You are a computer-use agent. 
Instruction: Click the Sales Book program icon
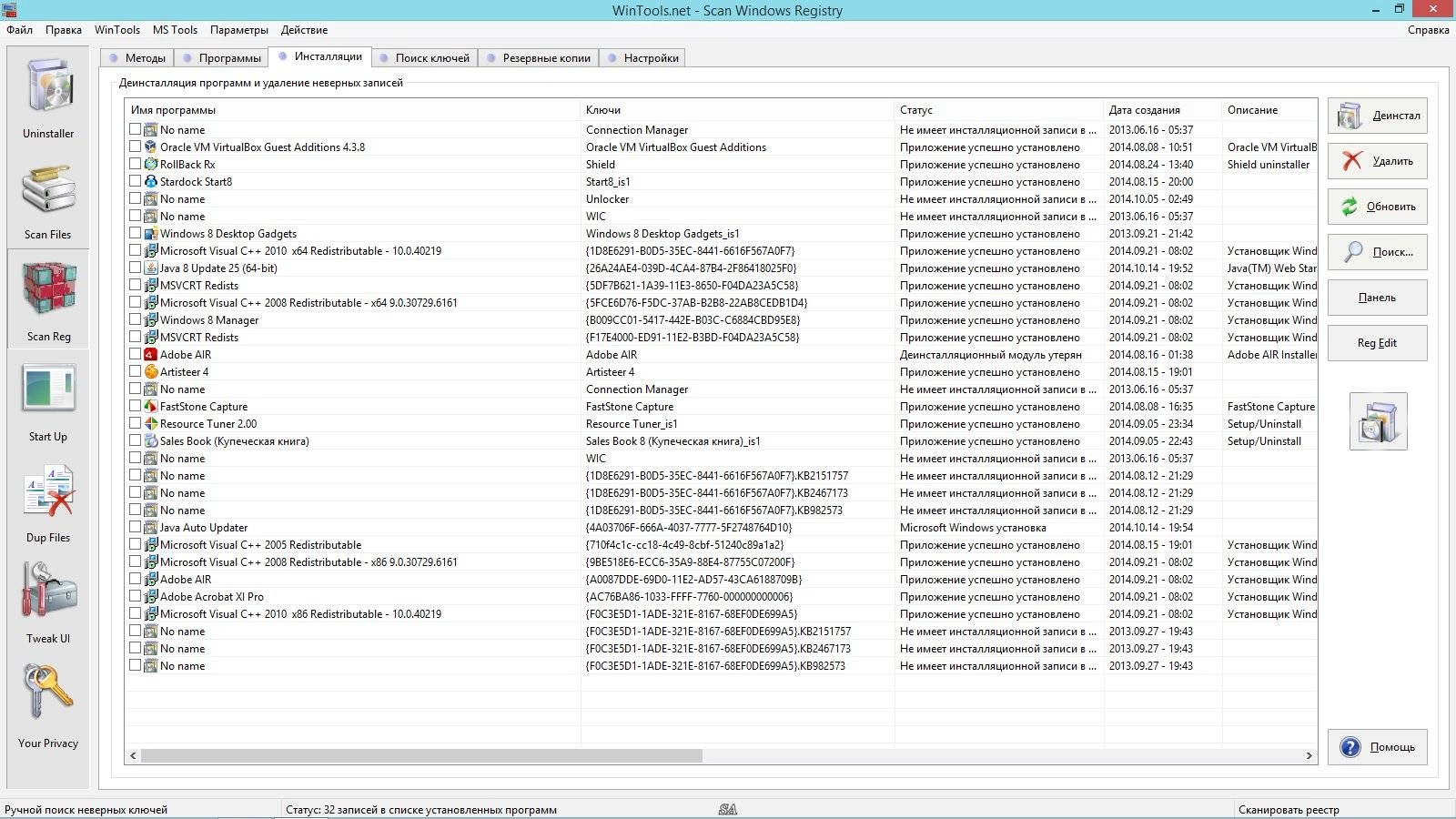click(151, 440)
